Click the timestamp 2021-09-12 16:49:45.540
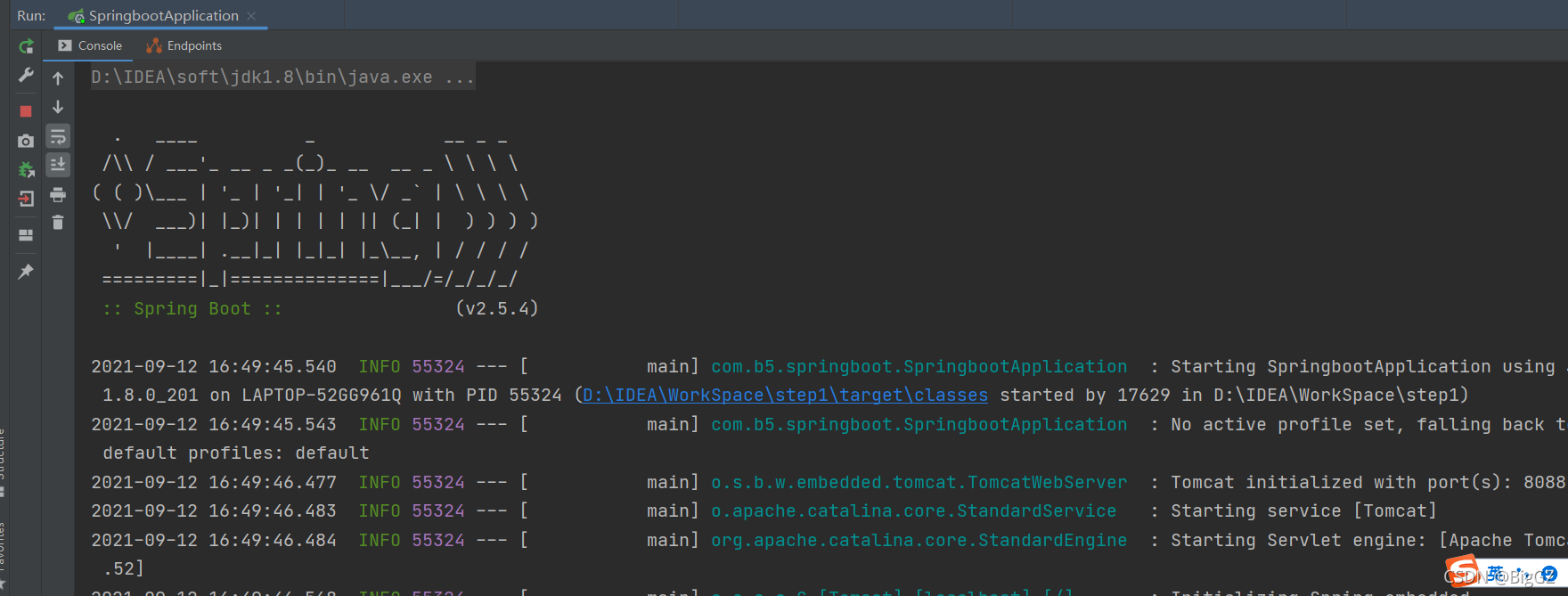Viewport: 1568px width, 596px height. (214, 366)
